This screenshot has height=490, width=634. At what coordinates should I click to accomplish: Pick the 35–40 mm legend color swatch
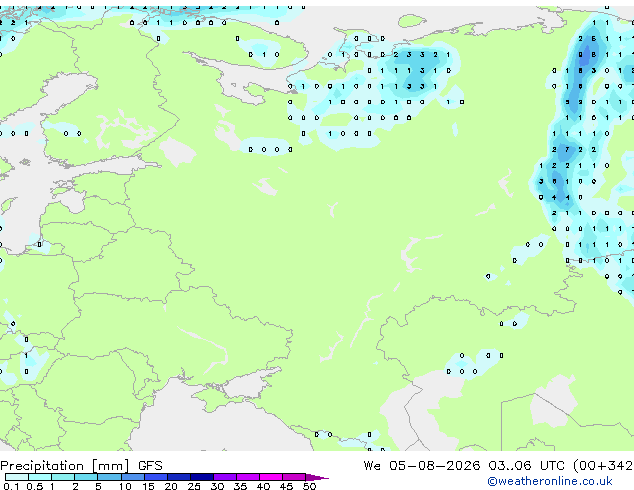click(248, 477)
